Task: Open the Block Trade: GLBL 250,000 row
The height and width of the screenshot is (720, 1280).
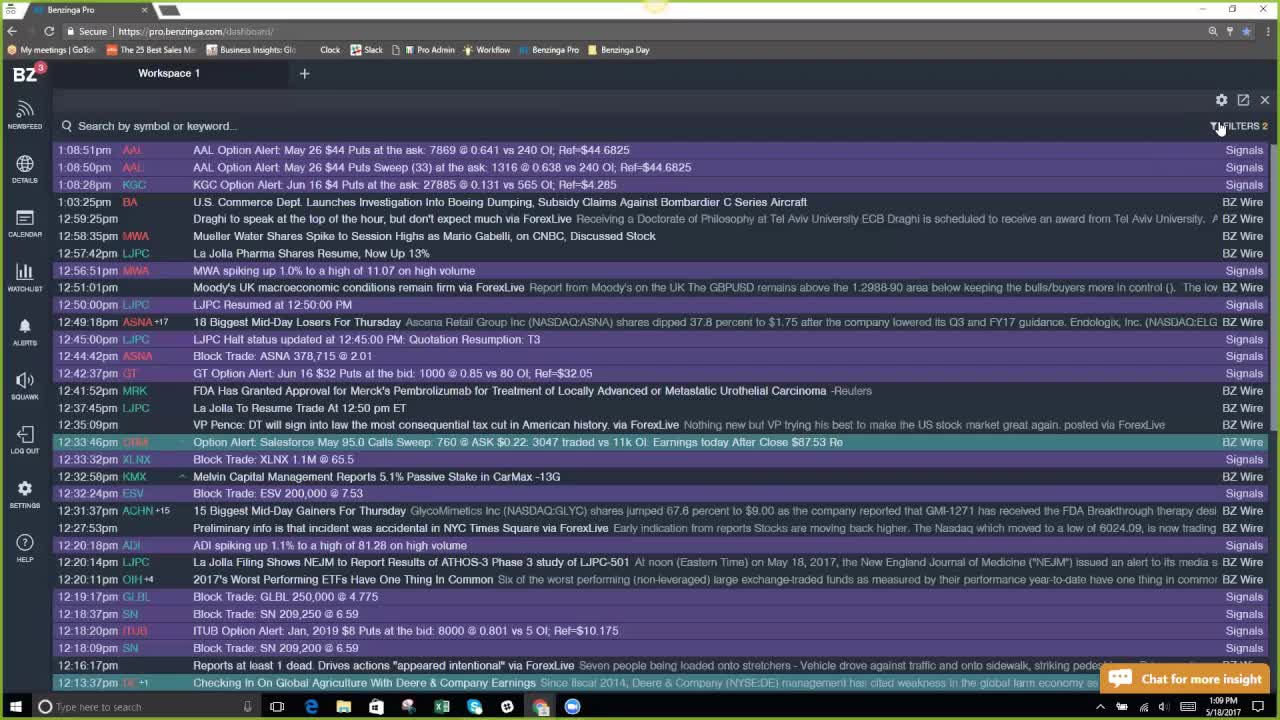Action: 661,597
